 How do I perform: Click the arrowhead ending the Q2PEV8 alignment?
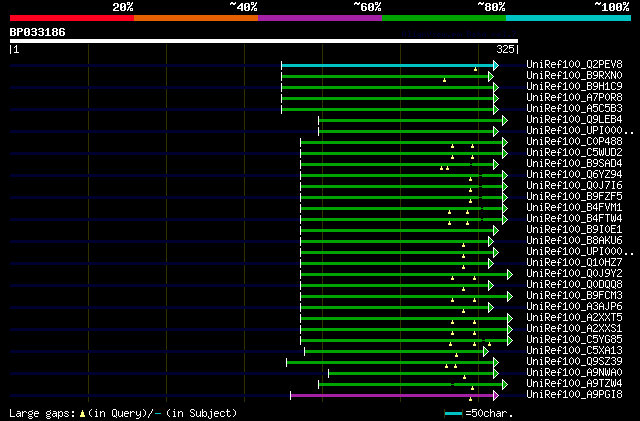[496, 65]
